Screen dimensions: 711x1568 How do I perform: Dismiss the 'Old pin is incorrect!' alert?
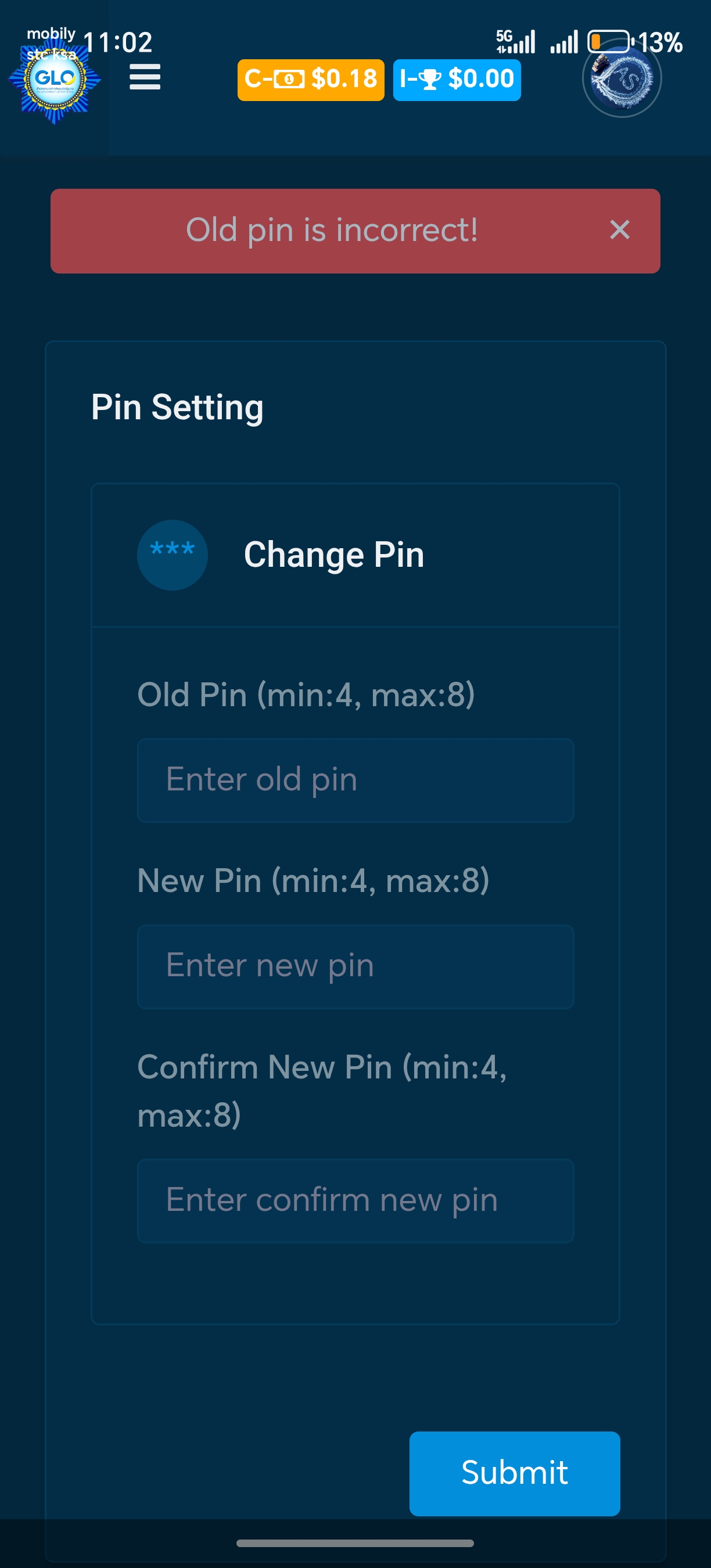pyautogui.click(x=619, y=230)
